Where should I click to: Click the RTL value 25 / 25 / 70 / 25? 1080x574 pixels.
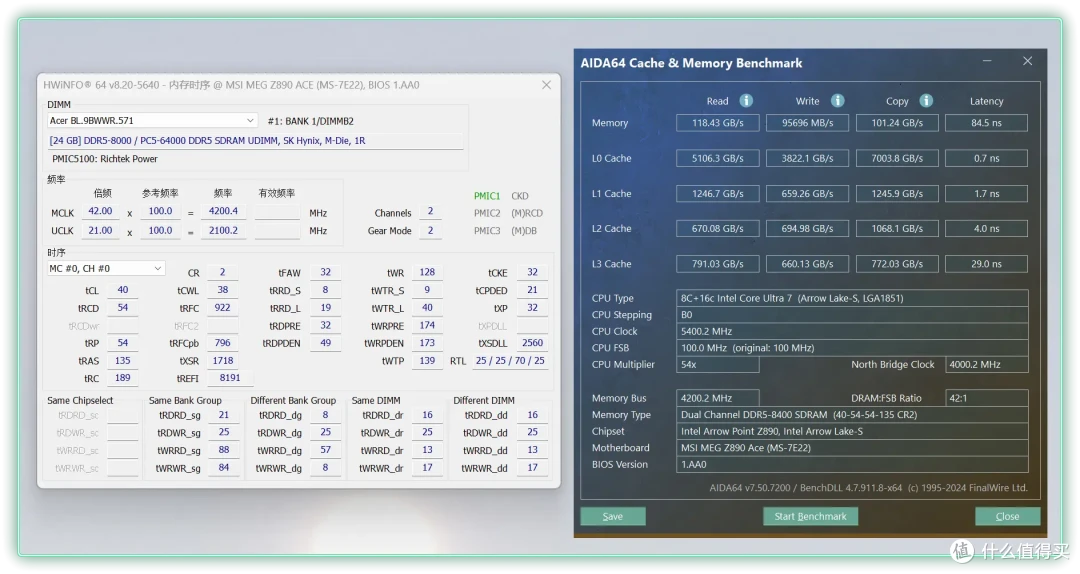pos(510,360)
